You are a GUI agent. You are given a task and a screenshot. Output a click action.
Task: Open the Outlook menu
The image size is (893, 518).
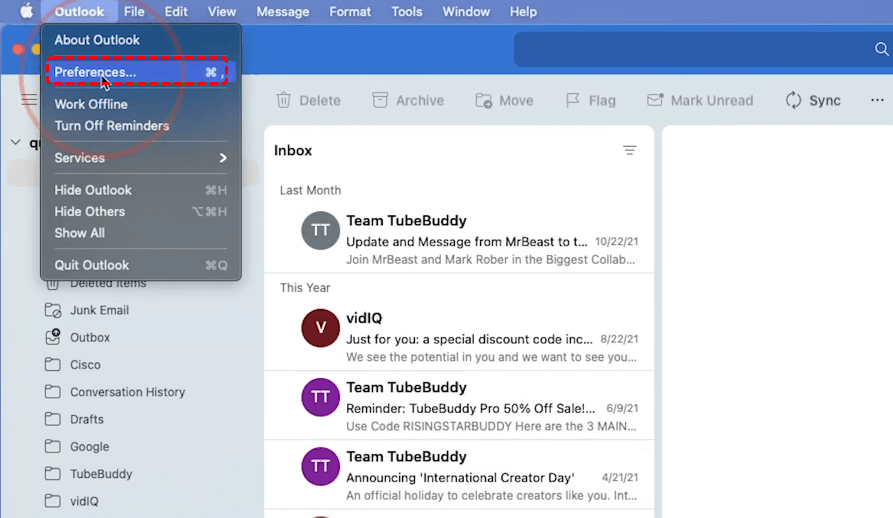[x=79, y=11]
